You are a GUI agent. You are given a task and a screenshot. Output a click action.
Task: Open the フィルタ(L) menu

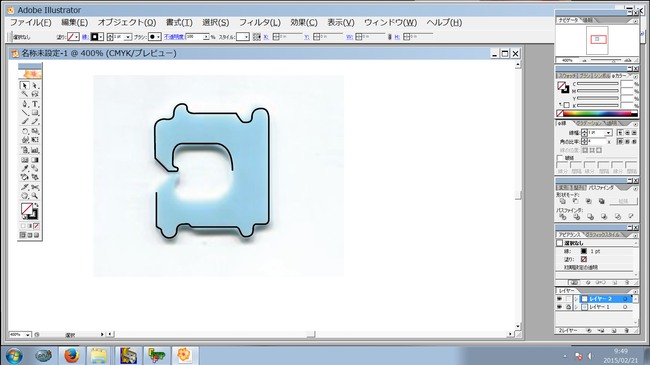[260, 22]
